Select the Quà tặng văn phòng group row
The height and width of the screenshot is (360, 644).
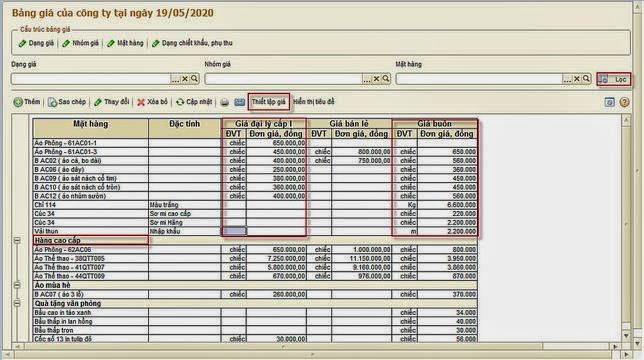point(255,303)
